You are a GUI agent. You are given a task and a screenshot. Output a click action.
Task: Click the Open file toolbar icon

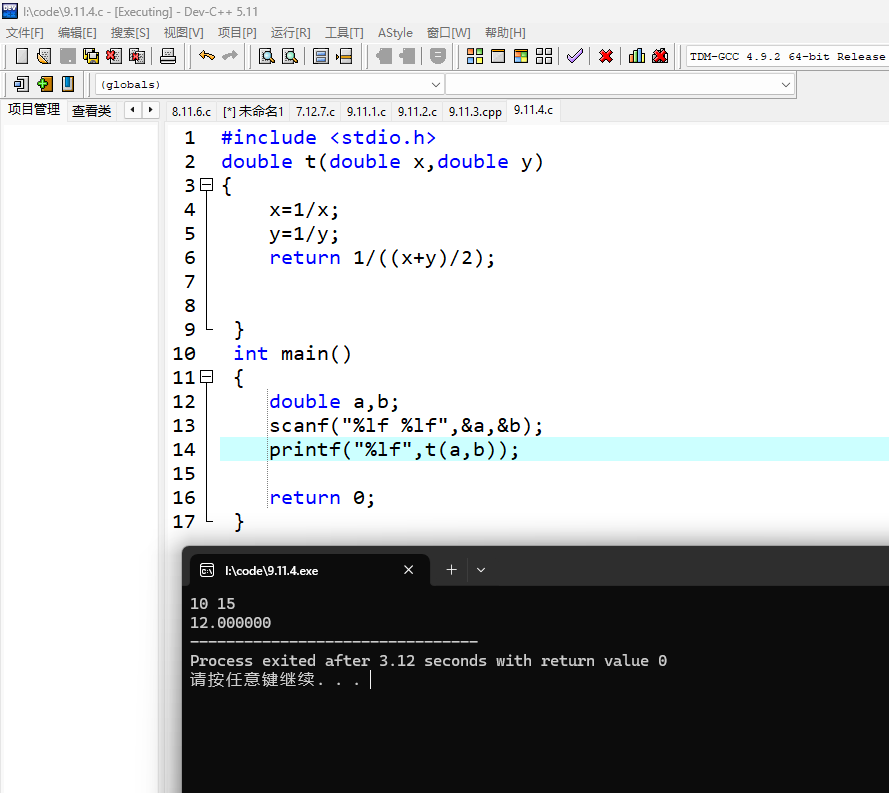click(44, 56)
